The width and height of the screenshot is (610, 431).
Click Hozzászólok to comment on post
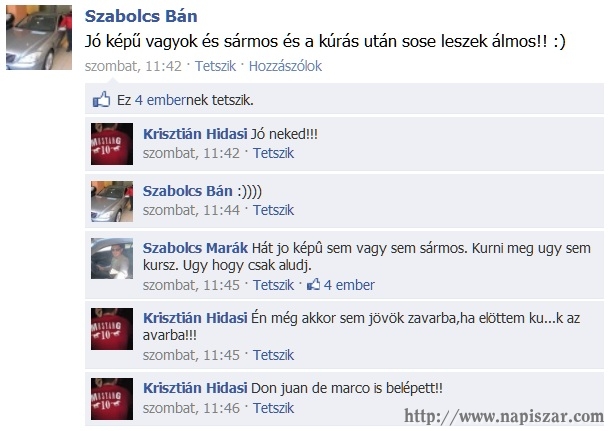pyautogui.click(x=285, y=66)
